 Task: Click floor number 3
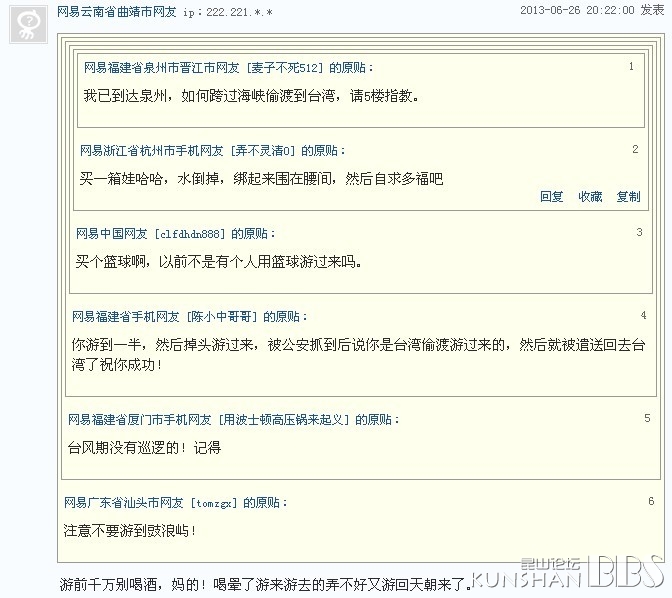639,232
